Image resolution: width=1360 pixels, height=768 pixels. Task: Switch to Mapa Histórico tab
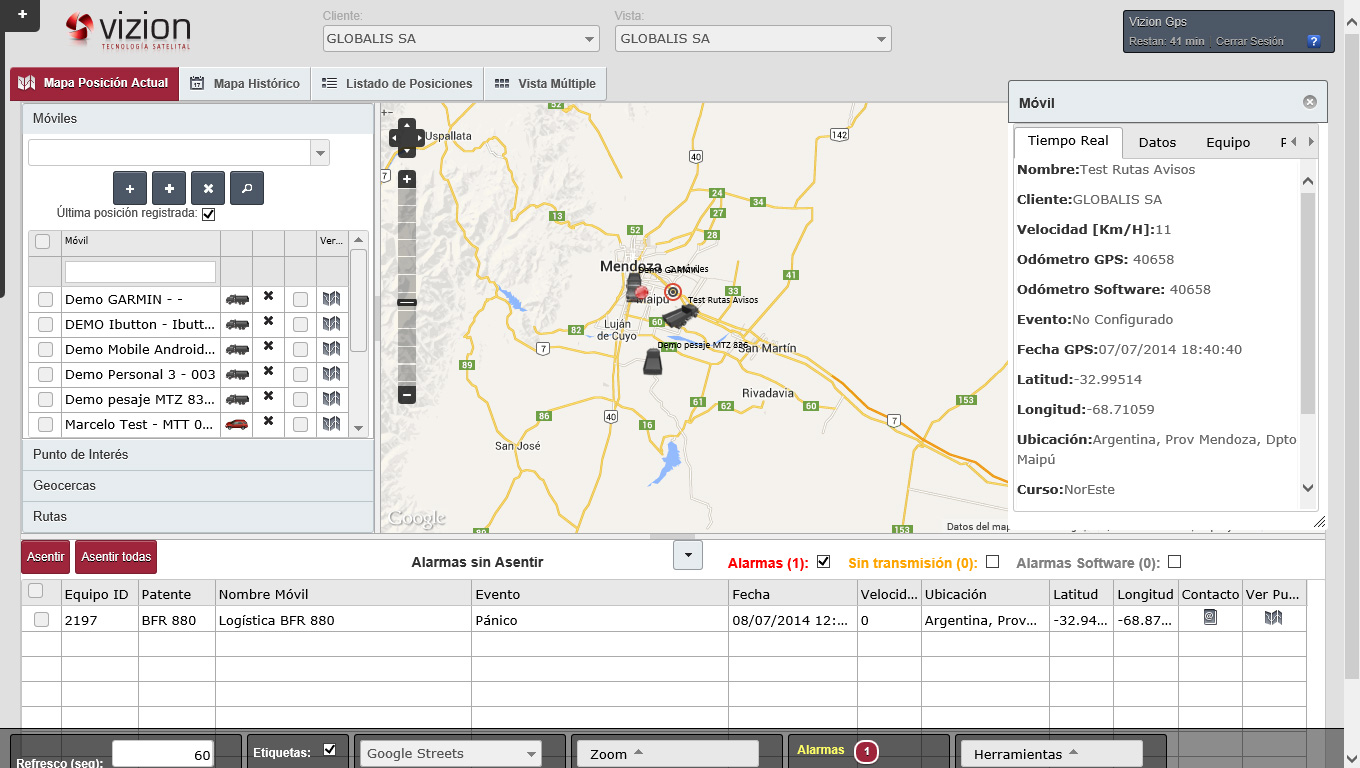(245, 84)
